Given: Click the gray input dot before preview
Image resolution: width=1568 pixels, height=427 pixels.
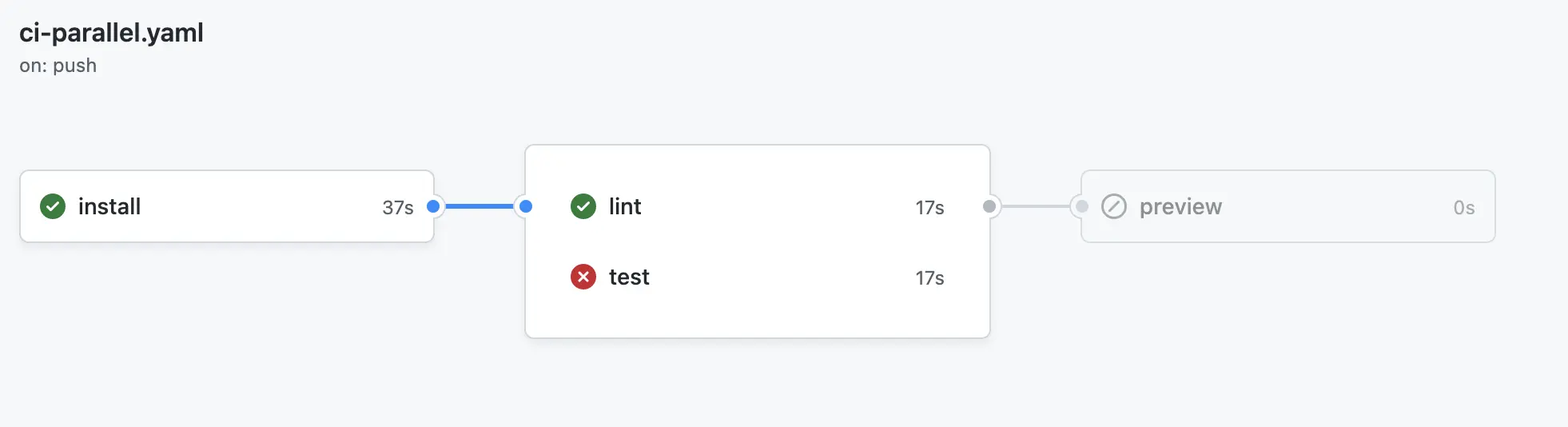Looking at the screenshot, I should point(1082,206).
